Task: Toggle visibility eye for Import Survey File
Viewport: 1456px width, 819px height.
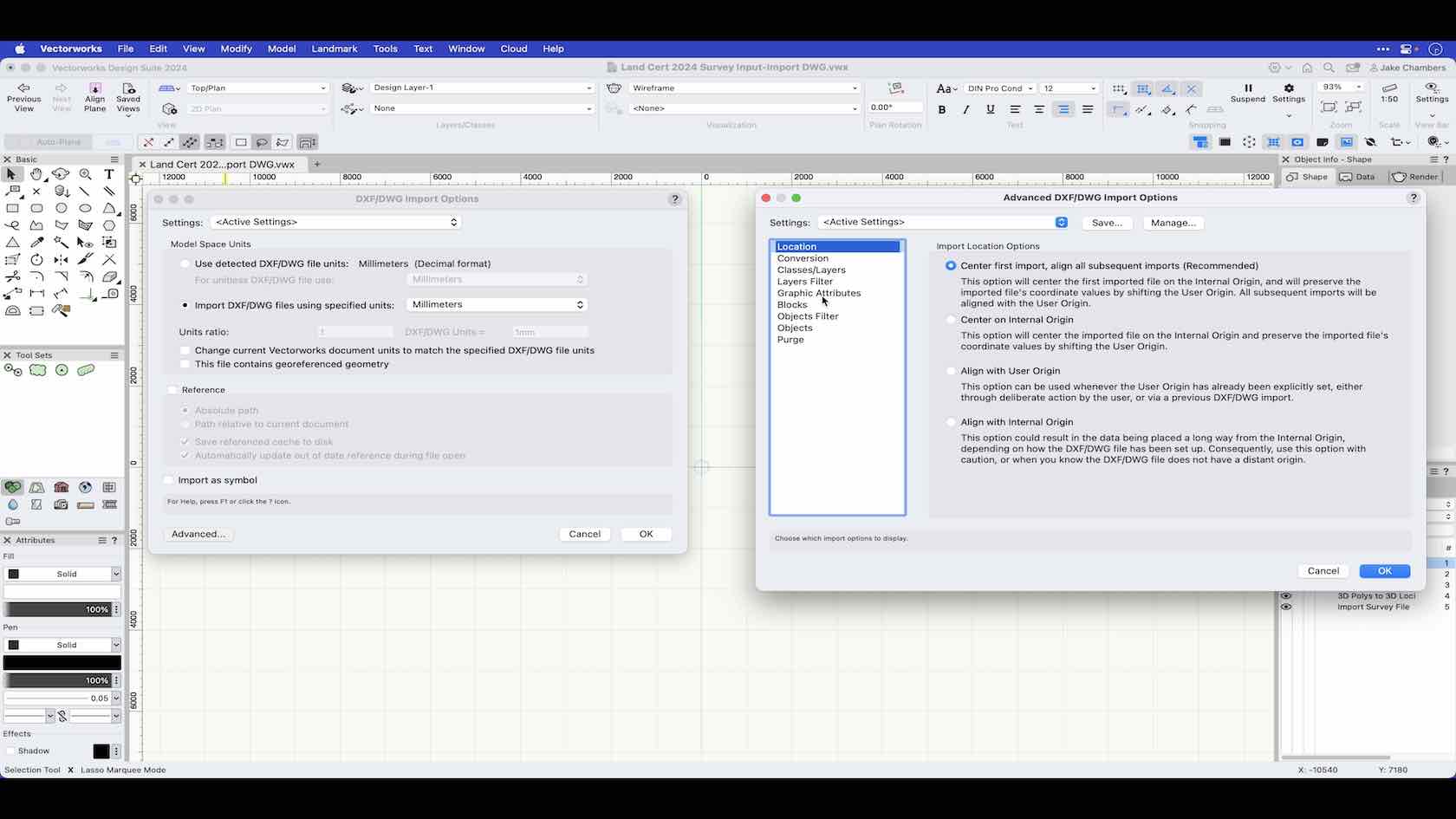Action: coord(1286,607)
